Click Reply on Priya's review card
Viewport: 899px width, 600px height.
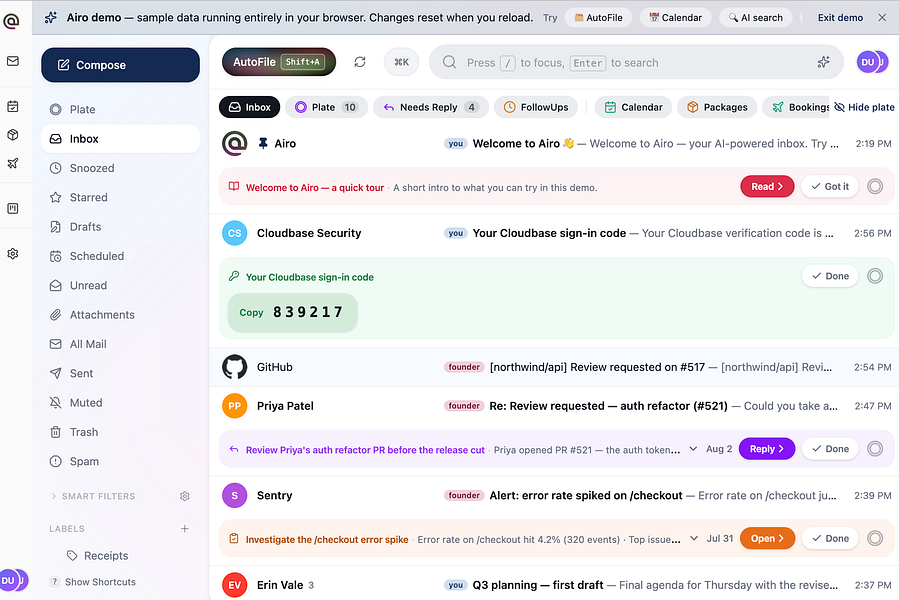tap(767, 449)
